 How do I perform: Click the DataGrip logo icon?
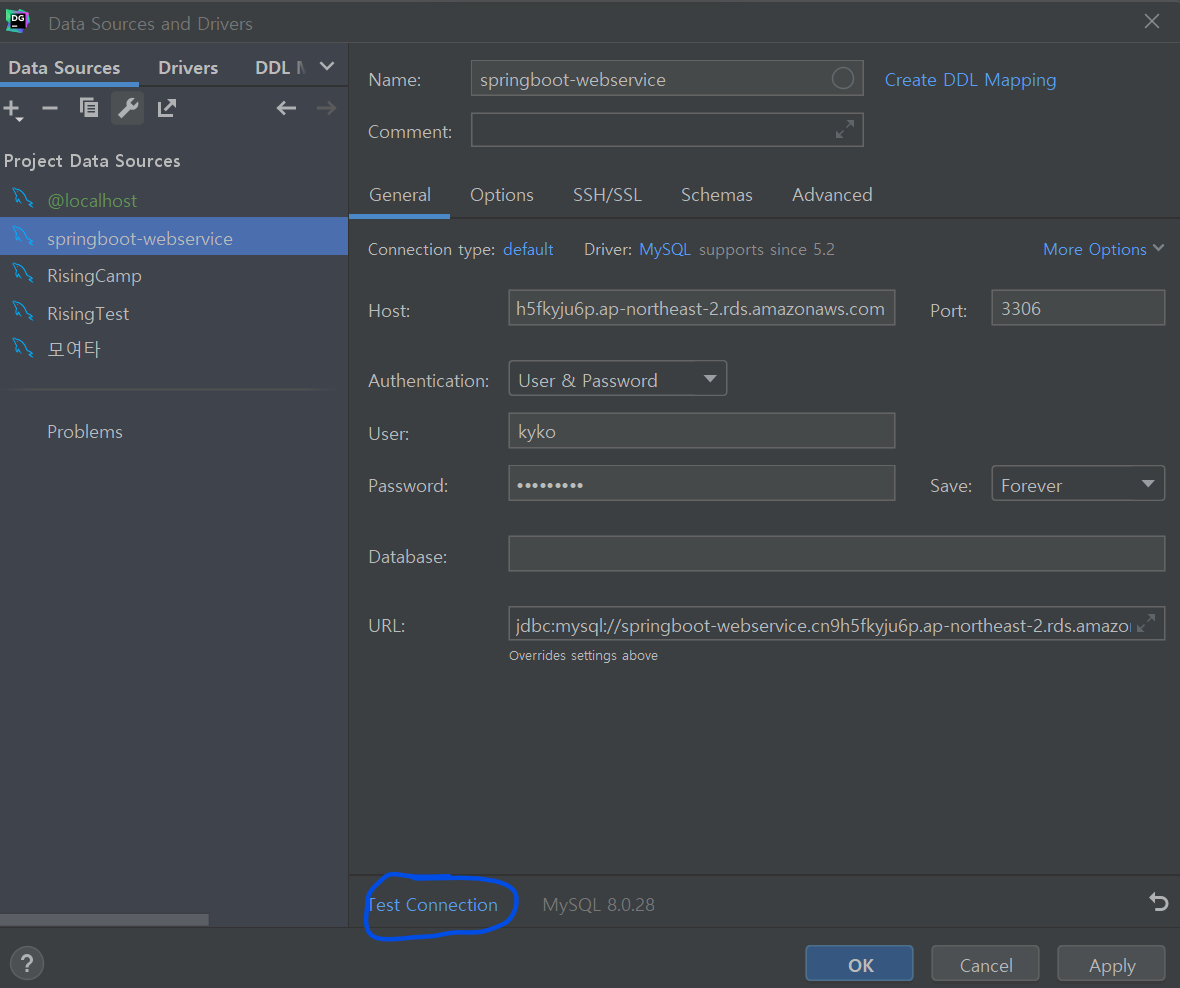[17, 21]
